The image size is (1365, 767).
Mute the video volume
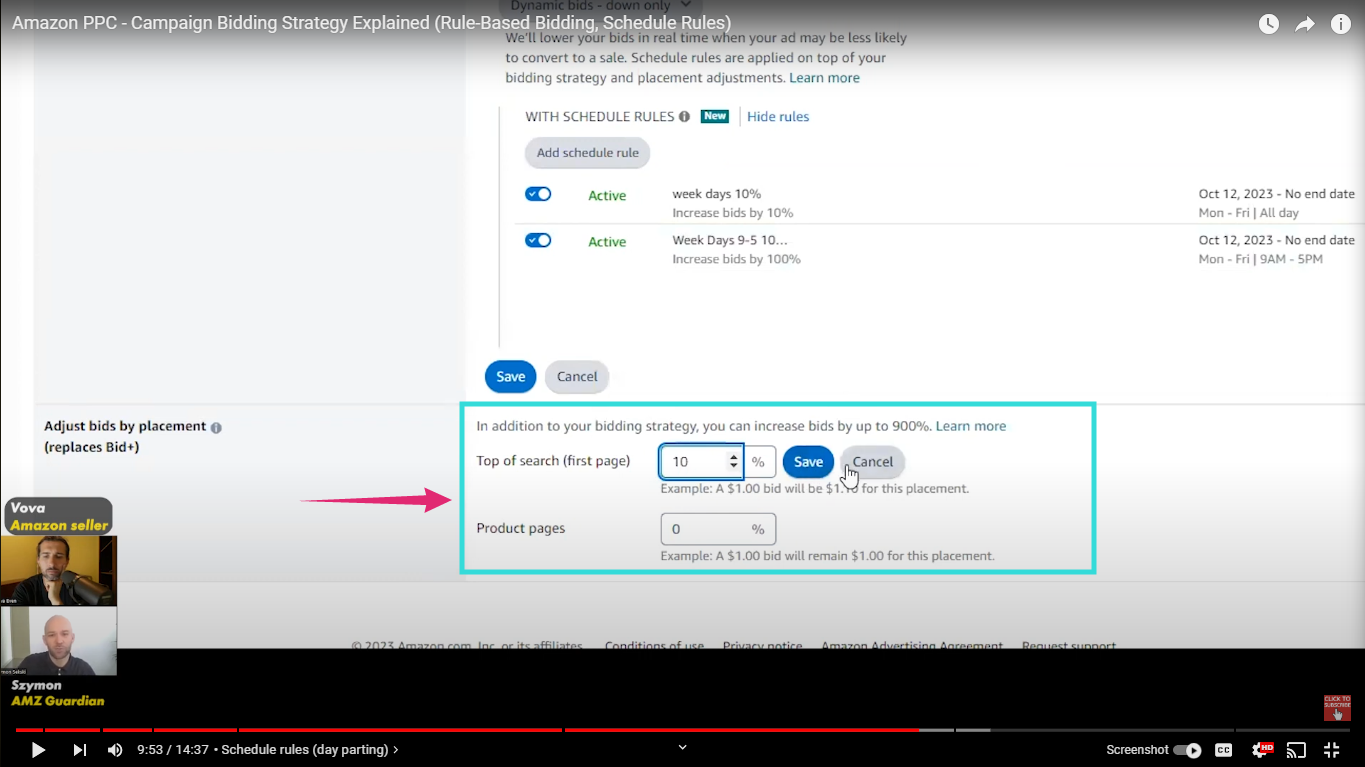(x=115, y=749)
